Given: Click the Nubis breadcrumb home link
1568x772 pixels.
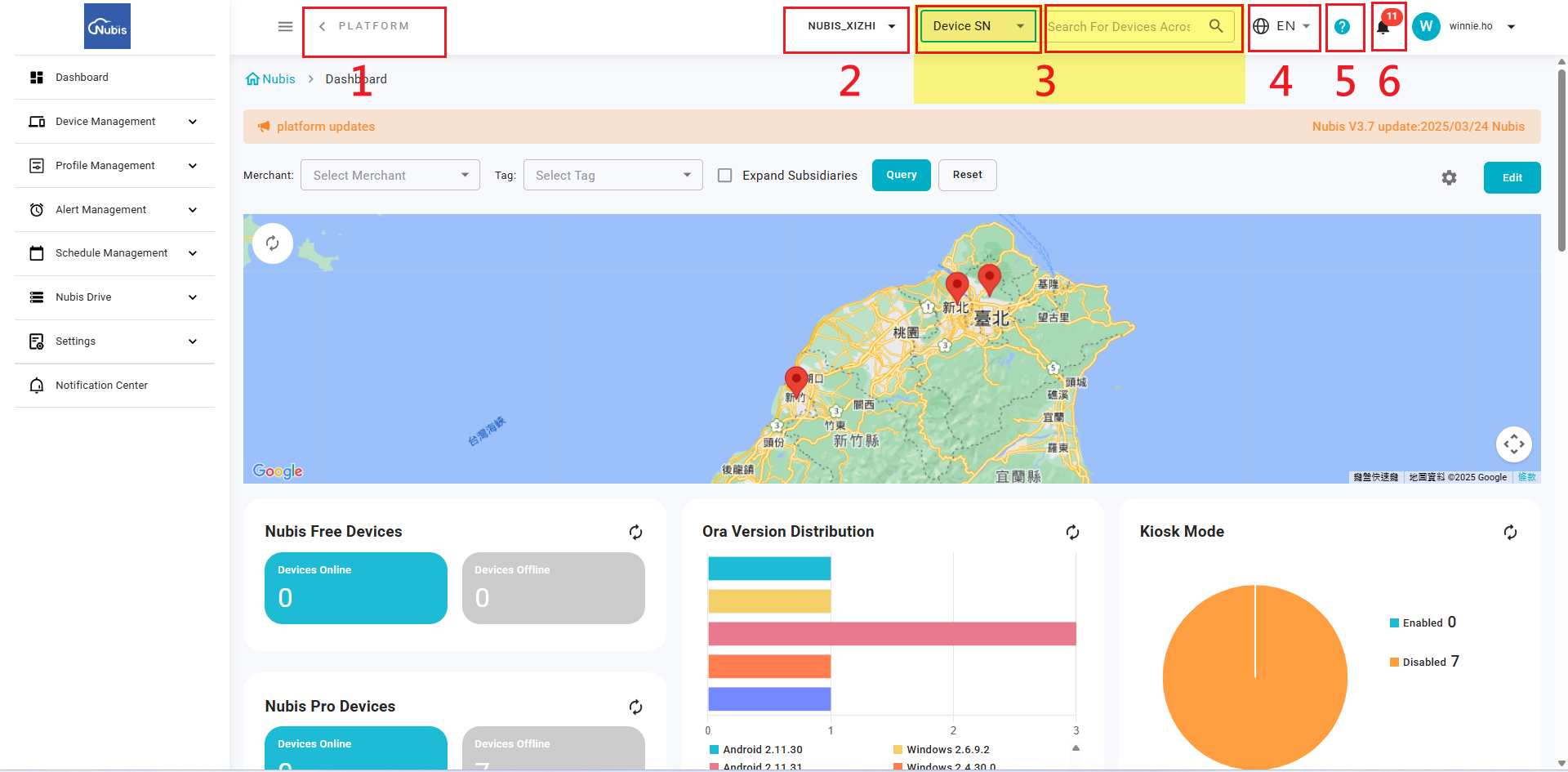Looking at the screenshot, I should click(271, 79).
